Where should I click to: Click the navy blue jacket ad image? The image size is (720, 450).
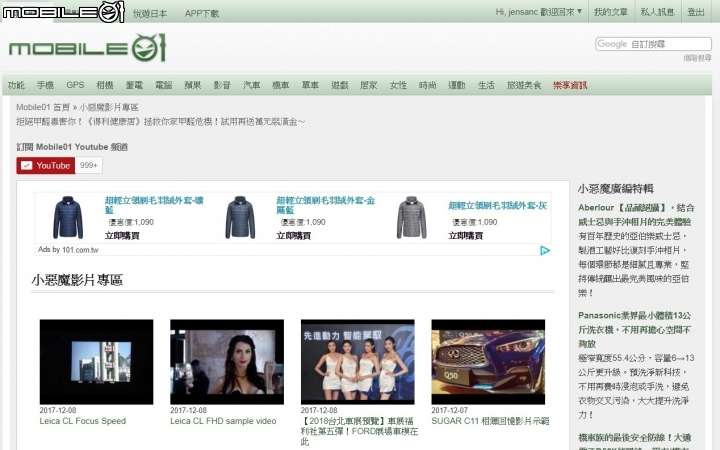pyautogui.click(x=68, y=217)
